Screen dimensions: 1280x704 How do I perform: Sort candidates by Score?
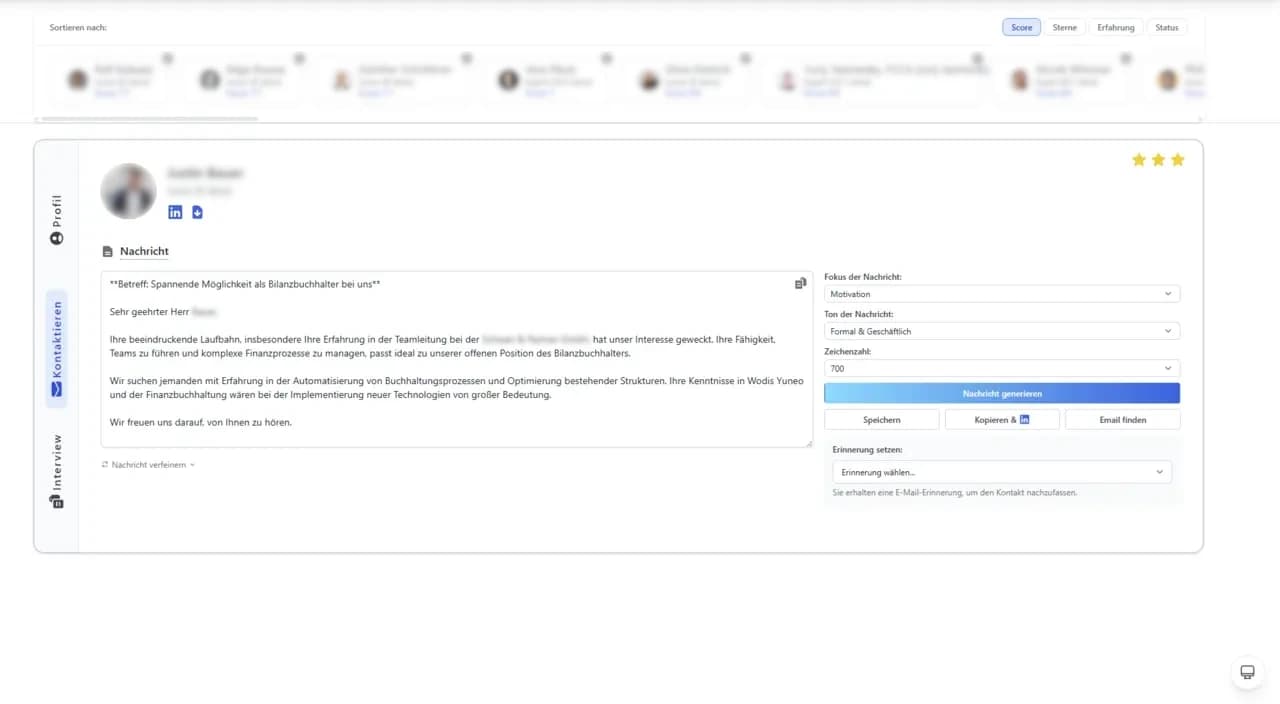point(1021,27)
